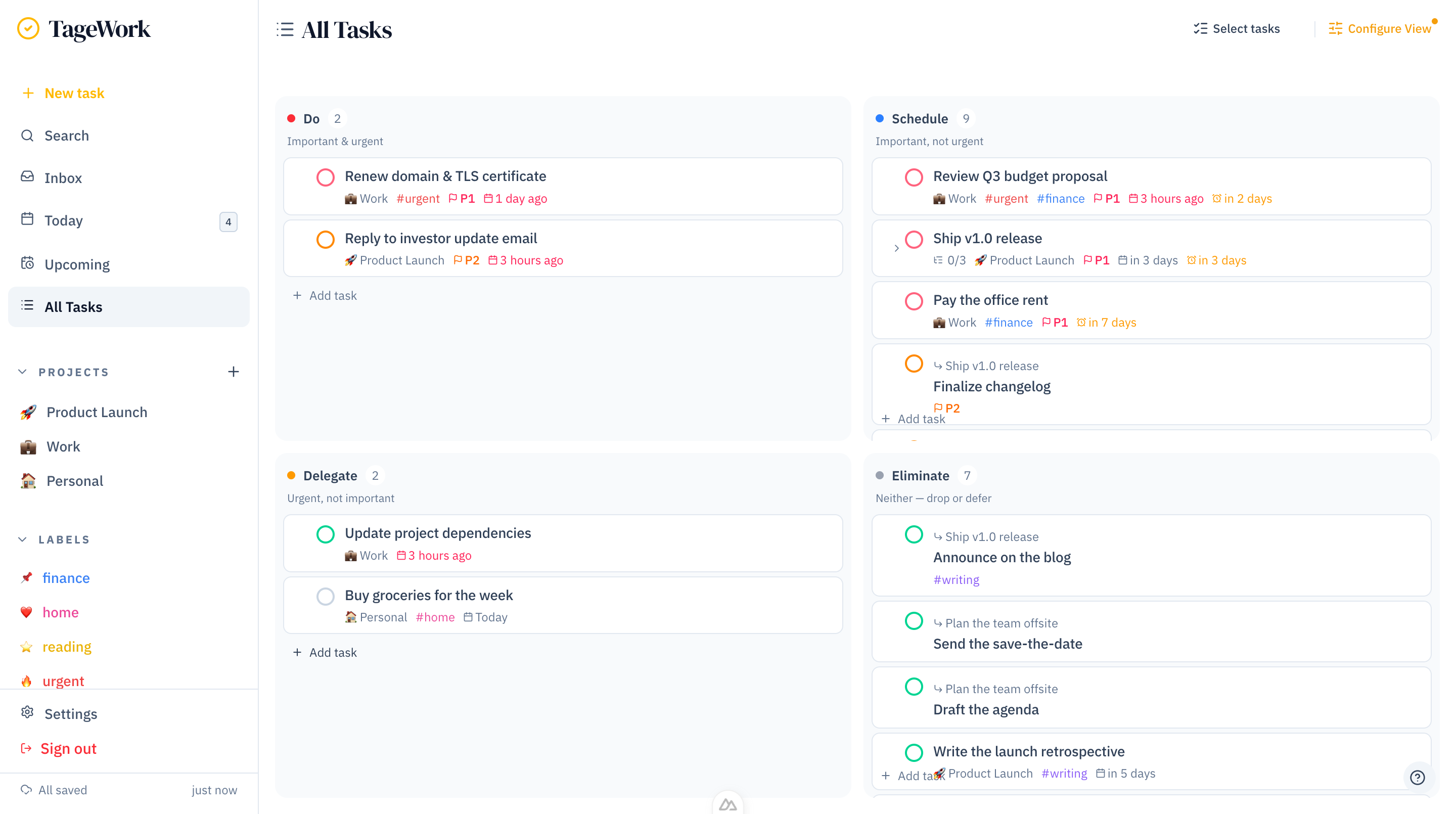The width and height of the screenshot is (1456, 814).
Task: Complete Renew domain & TLS certificate task
Action: (x=326, y=177)
